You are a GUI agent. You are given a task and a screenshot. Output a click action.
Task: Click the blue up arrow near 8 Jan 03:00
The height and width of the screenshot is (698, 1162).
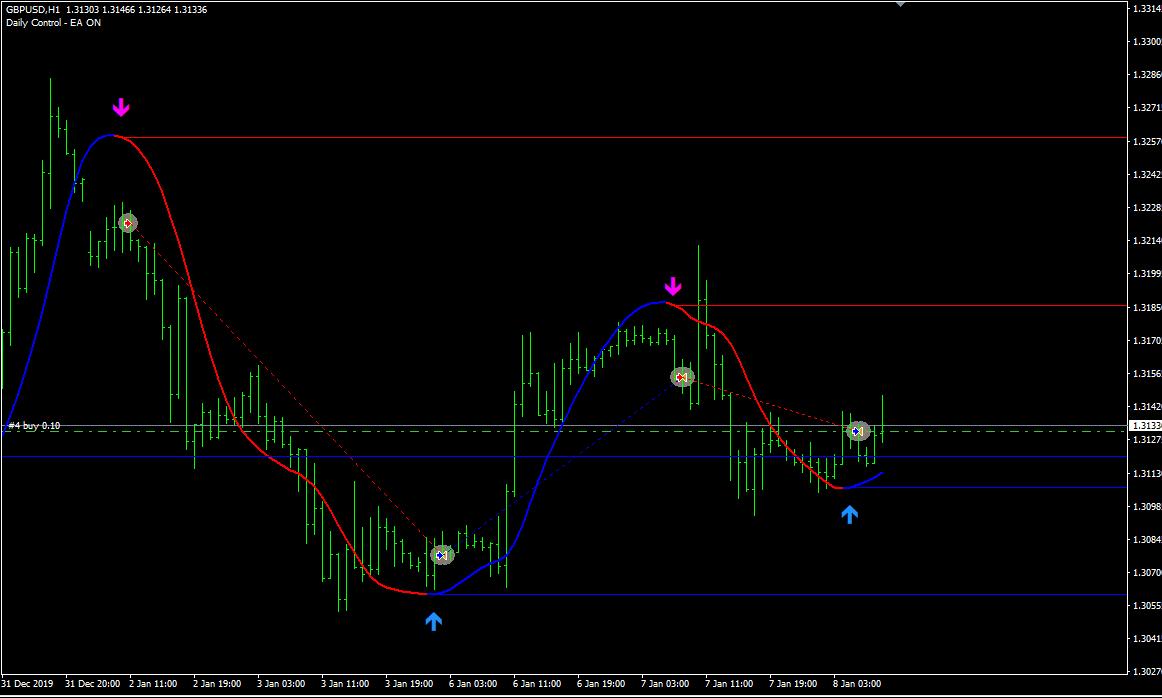click(x=849, y=514)
